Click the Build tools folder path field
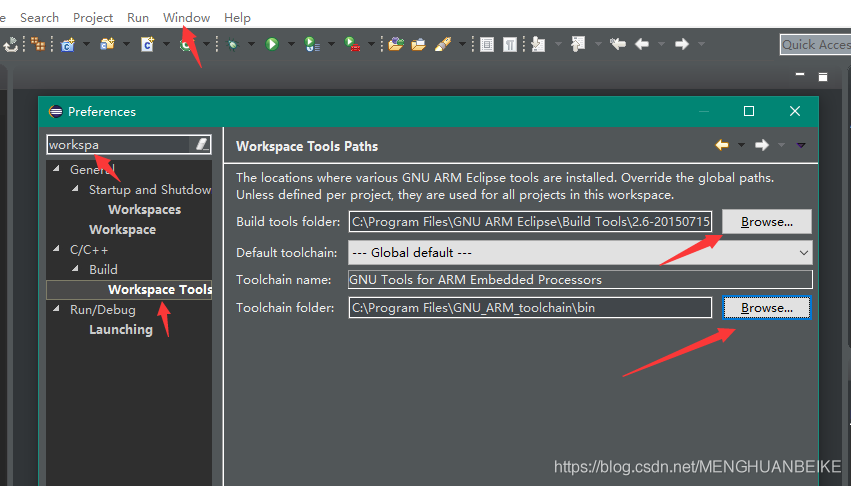The image size is (851, 486). [x=530, y=222]
